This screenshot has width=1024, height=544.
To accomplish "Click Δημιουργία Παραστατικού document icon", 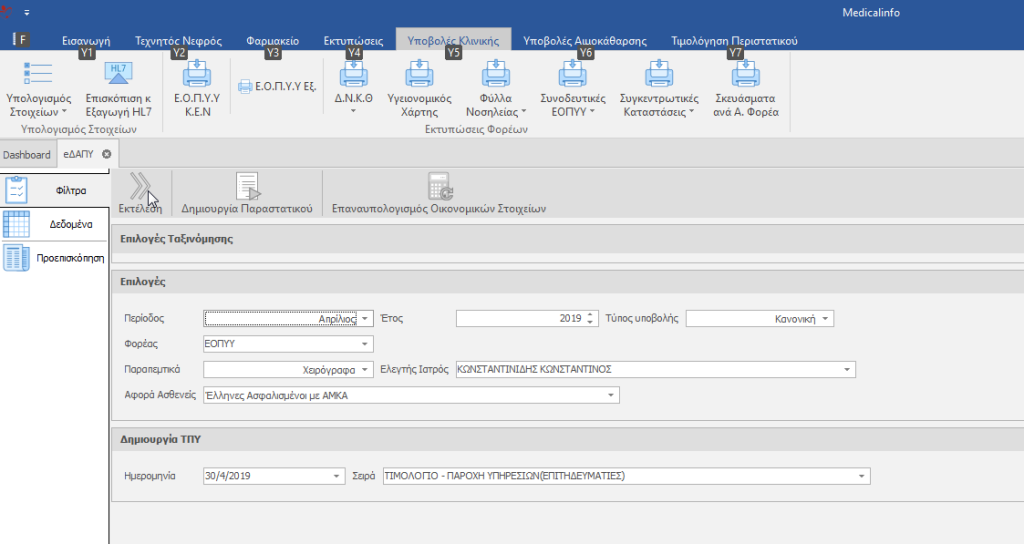I will (x=247, y=186).
